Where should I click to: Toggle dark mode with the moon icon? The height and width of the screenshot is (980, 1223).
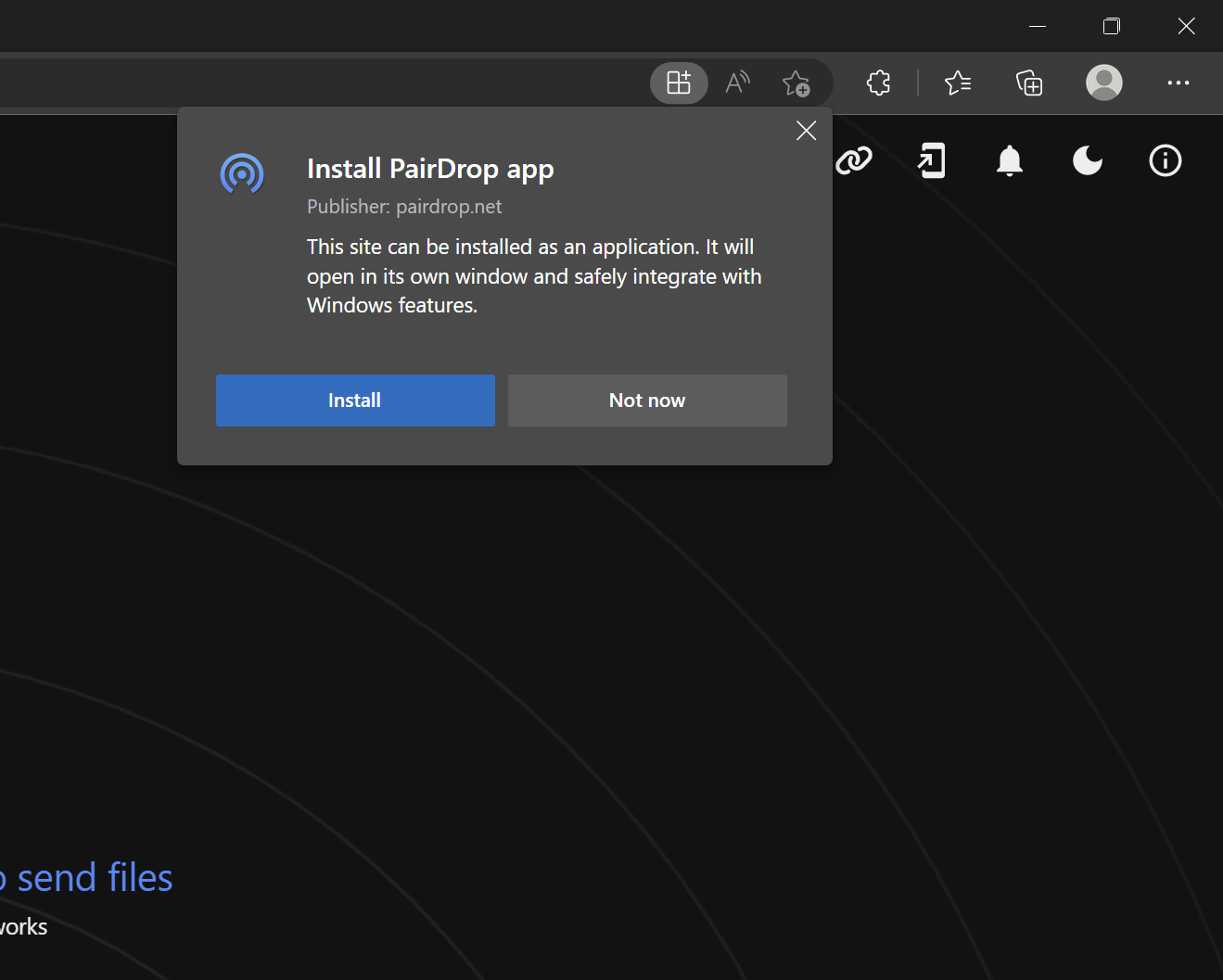point(1087,160)
